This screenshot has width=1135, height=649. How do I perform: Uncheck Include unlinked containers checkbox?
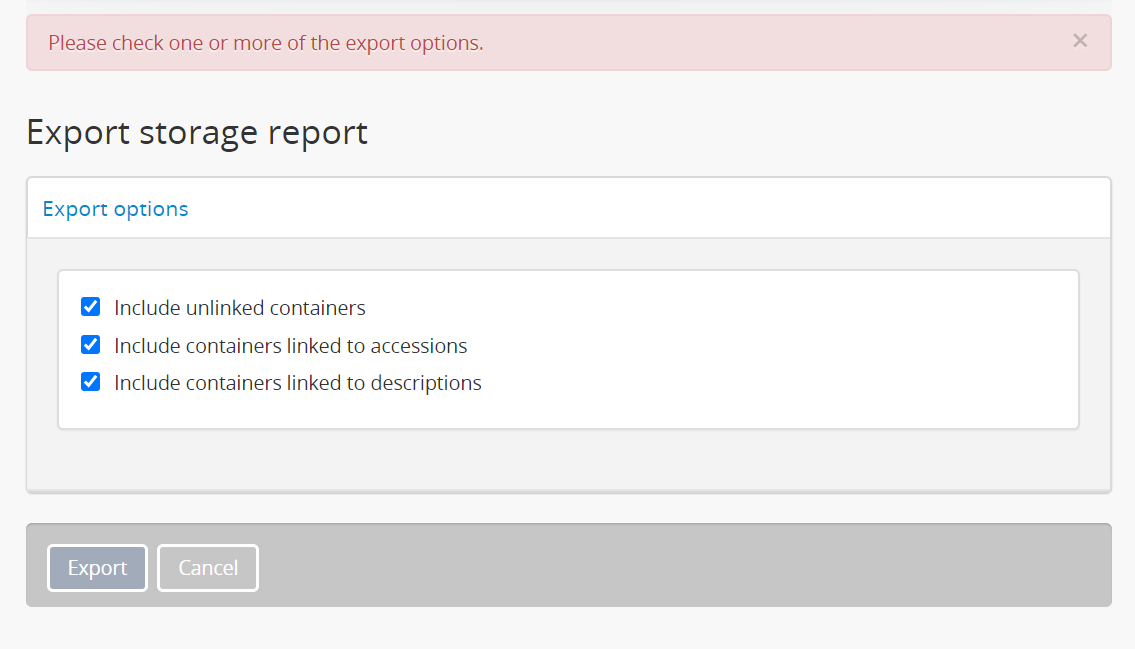pos(91,306)
